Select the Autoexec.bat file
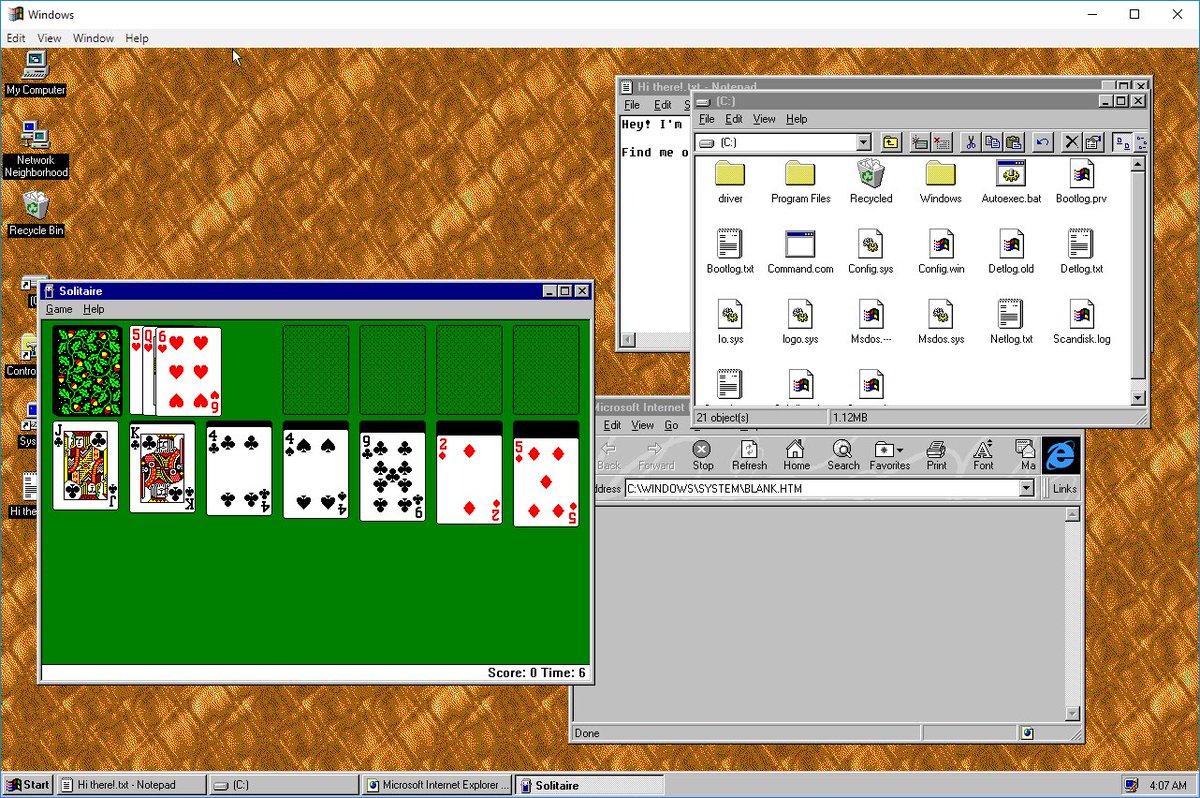 [1011, 182]
